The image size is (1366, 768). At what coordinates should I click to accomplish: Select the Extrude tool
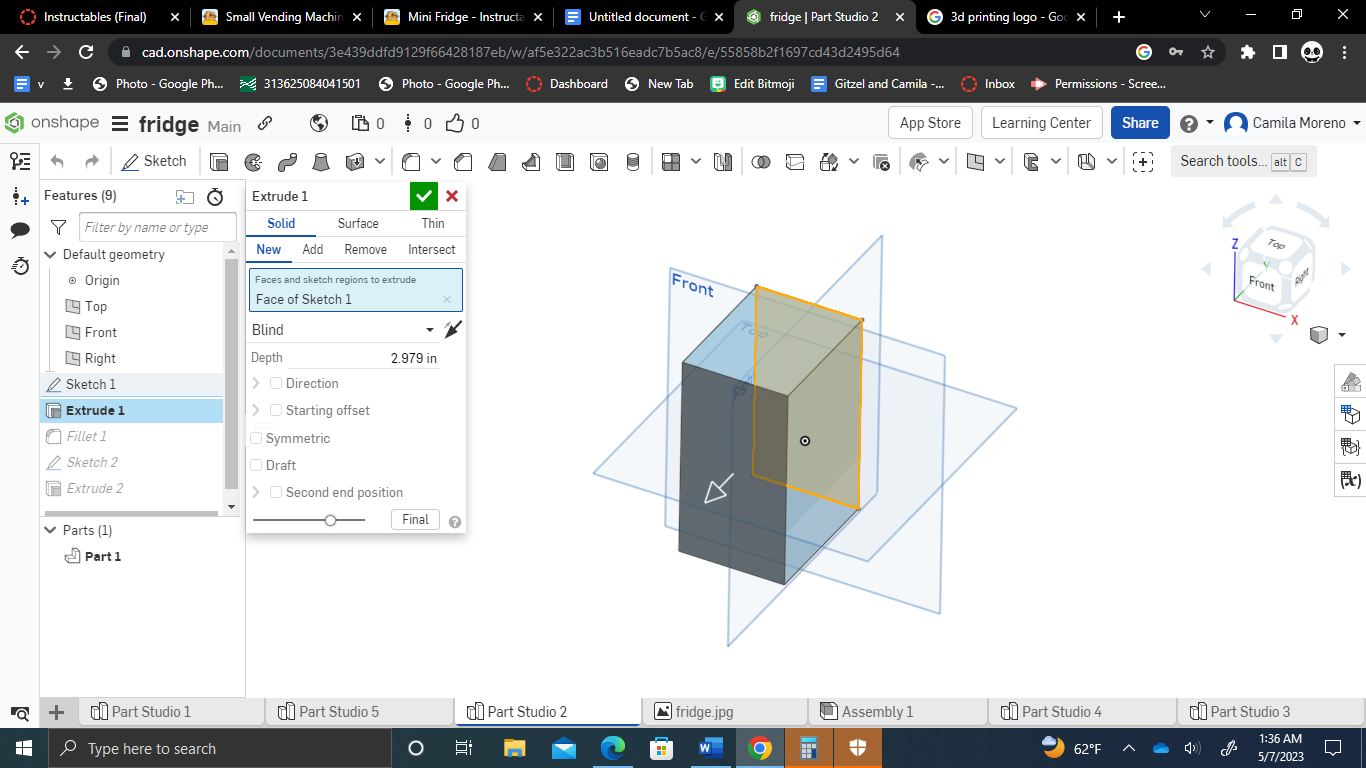point(219,160)
